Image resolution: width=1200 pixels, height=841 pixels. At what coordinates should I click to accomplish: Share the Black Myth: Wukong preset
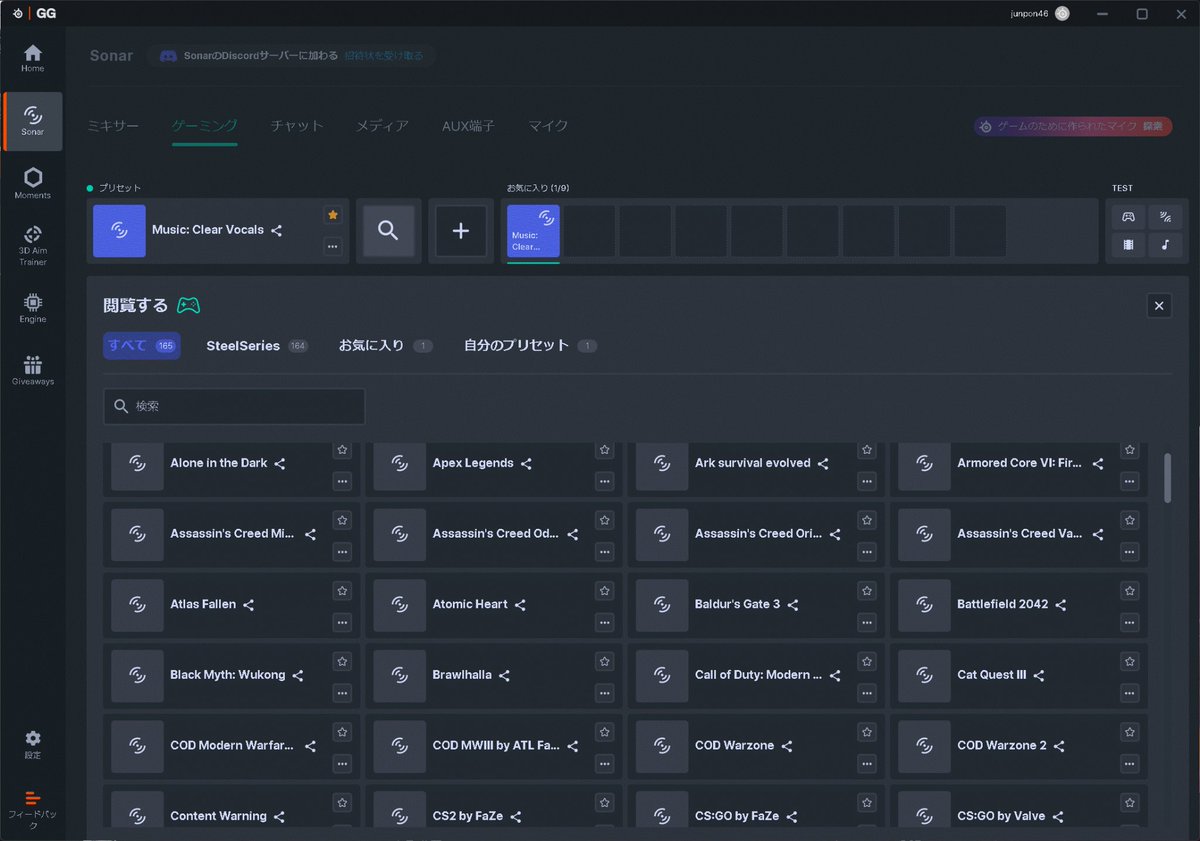(298, 675)
